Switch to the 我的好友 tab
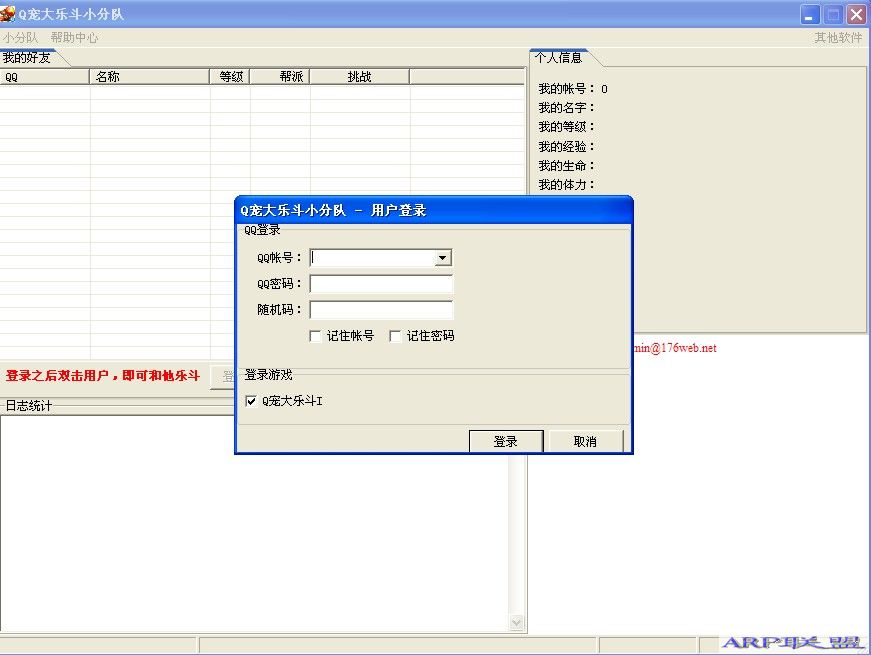Viewport: 871px width, 655px height. (27, 58)
